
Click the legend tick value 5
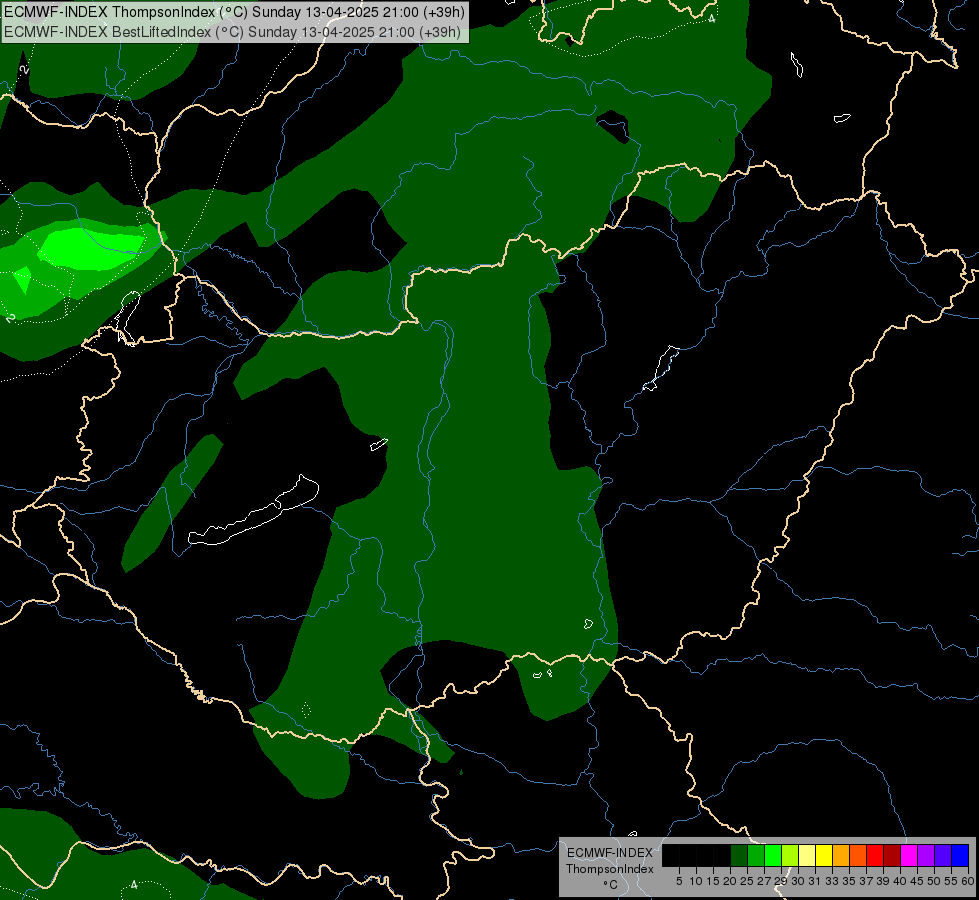pyautogui.click(x=679, y=881)
